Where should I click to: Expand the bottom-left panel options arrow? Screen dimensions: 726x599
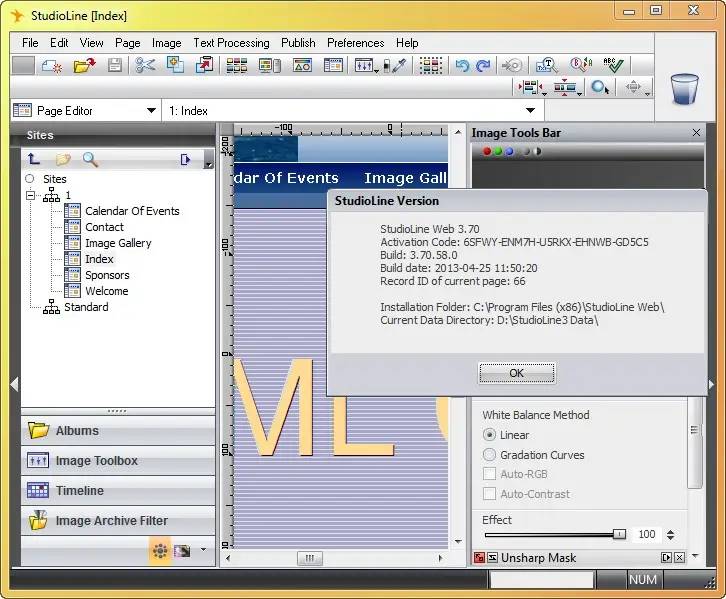pos(203,550)
